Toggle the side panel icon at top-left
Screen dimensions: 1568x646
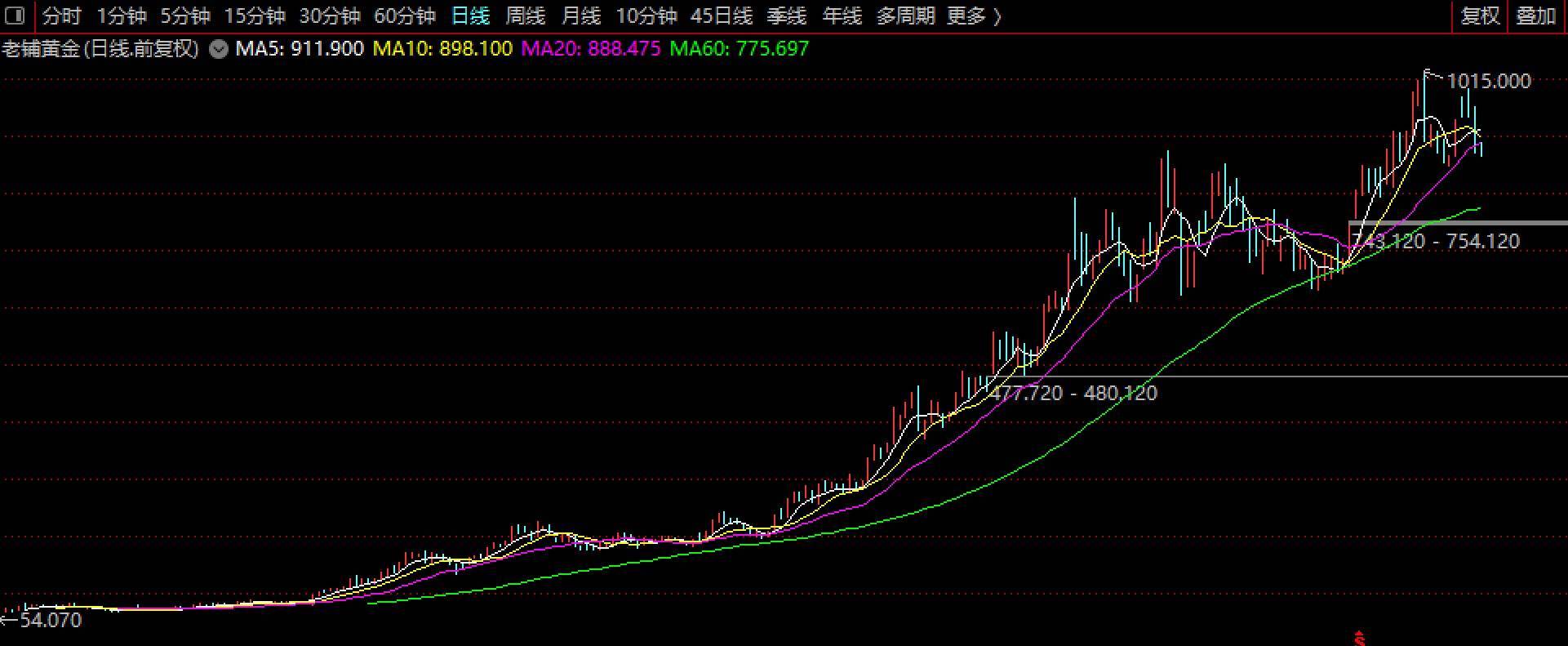15,16
